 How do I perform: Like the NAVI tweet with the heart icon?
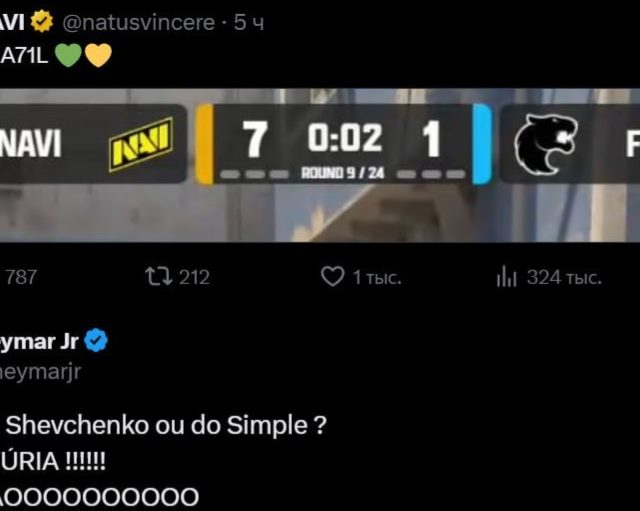[332, 277]
